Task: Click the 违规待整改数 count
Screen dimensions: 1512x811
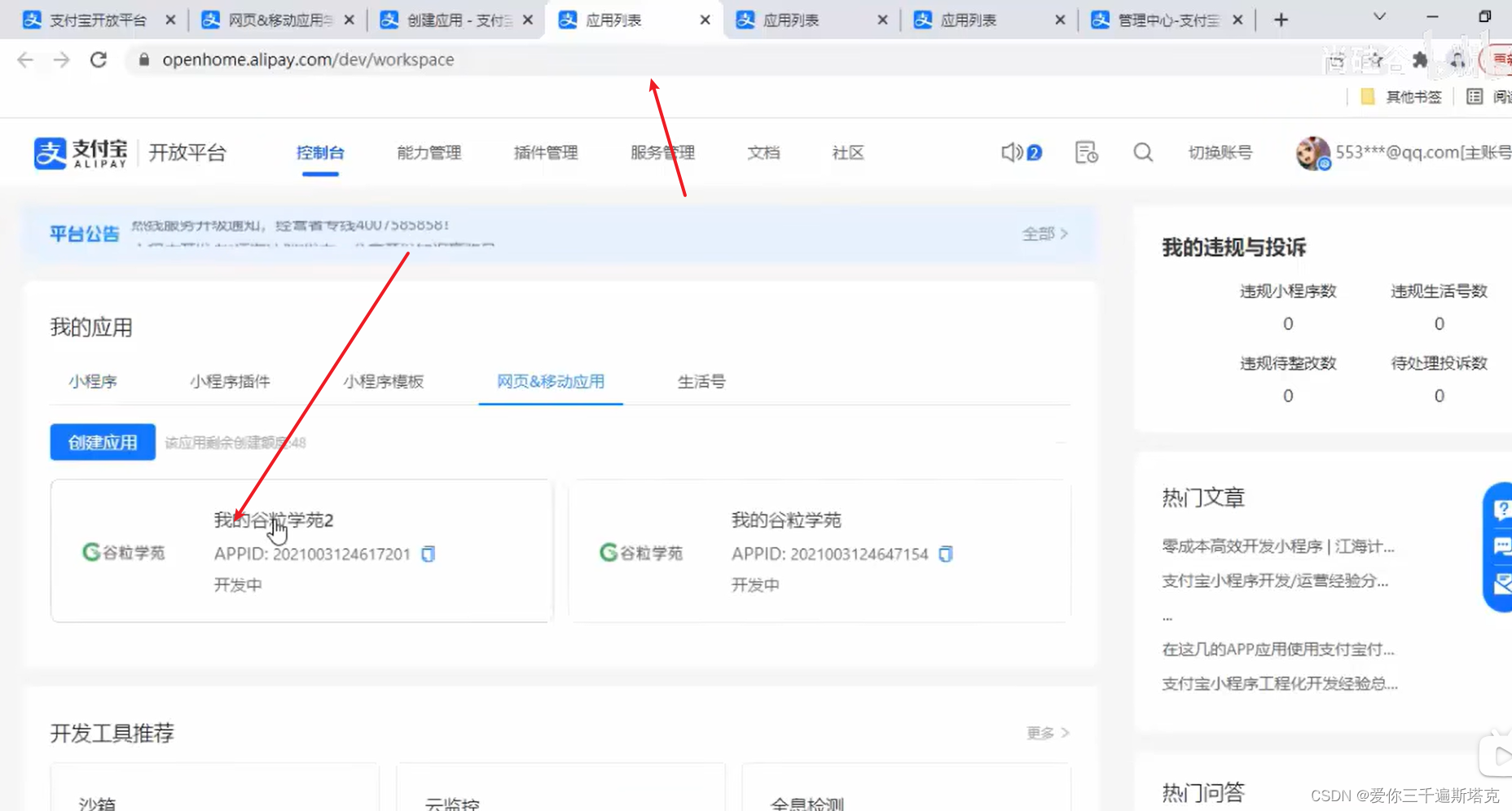Action: pos(1288,396)
